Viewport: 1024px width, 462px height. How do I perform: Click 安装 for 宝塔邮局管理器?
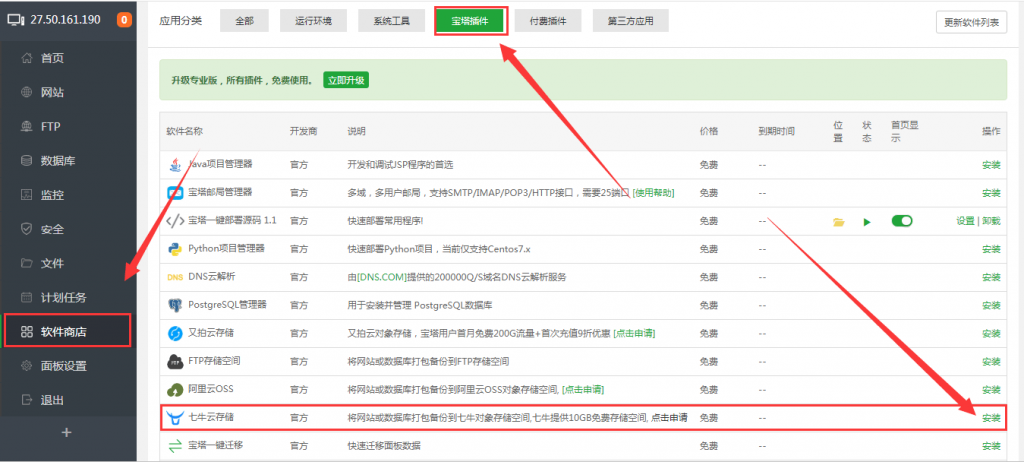[991, 193]
